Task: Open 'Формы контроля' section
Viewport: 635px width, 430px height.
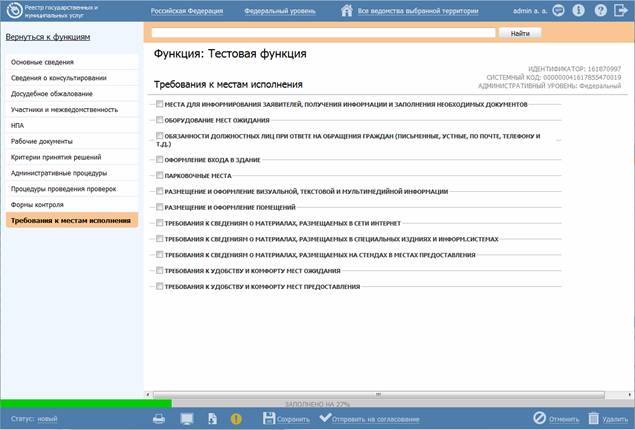Action: pos(72,204)
